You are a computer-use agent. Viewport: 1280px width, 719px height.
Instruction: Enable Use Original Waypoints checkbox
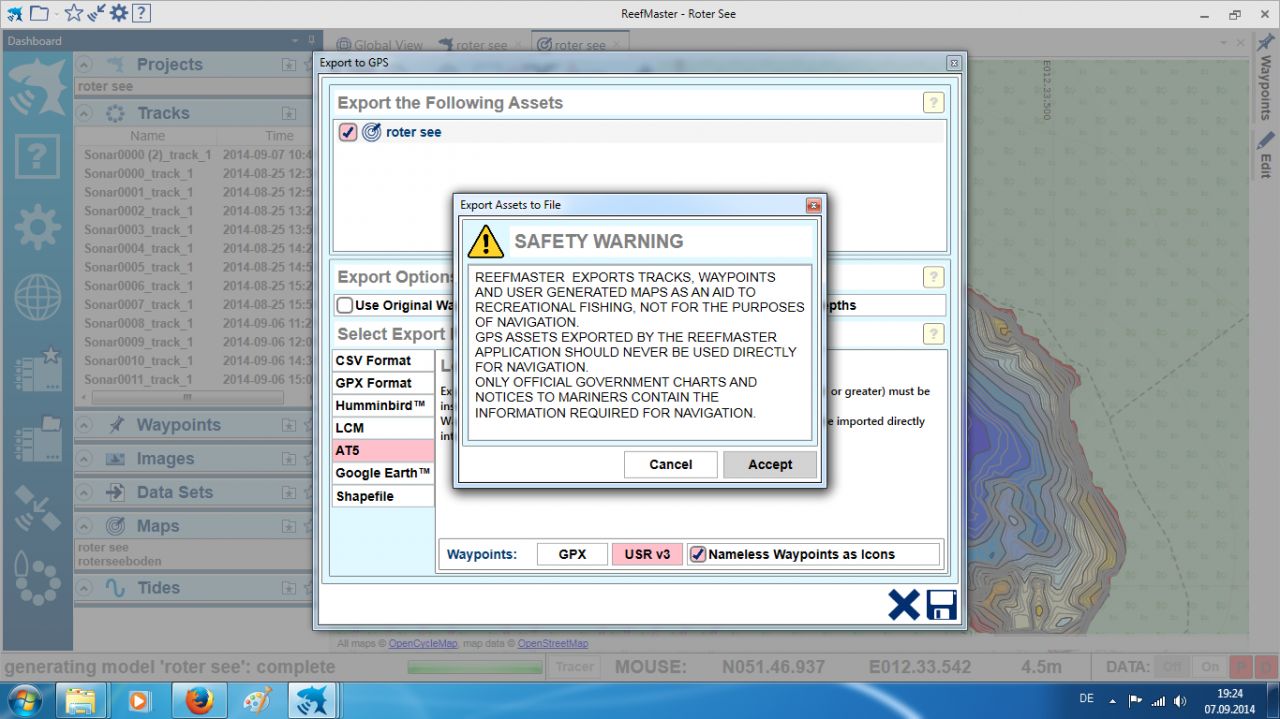click(345, 305)
